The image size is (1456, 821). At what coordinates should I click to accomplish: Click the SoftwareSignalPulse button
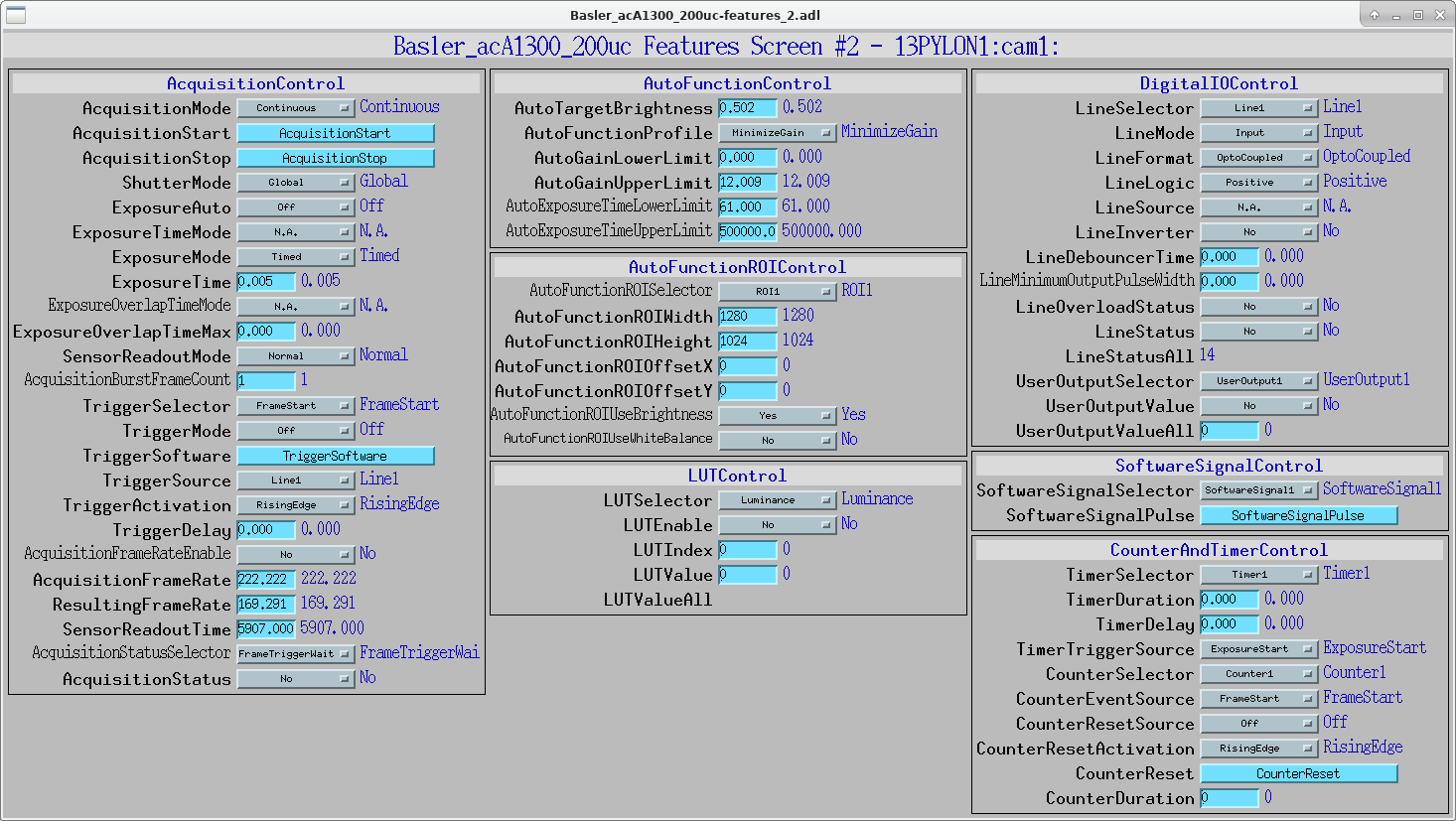[1299, 515]
